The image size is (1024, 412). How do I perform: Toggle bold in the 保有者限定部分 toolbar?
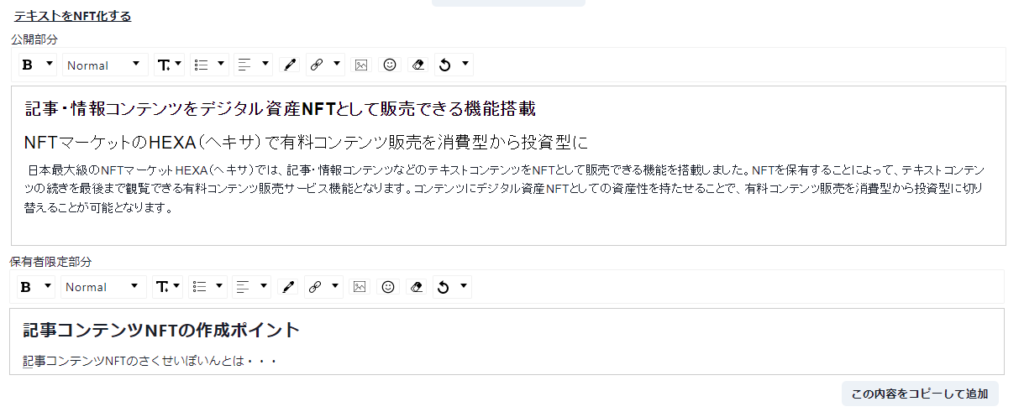point(26,287)
